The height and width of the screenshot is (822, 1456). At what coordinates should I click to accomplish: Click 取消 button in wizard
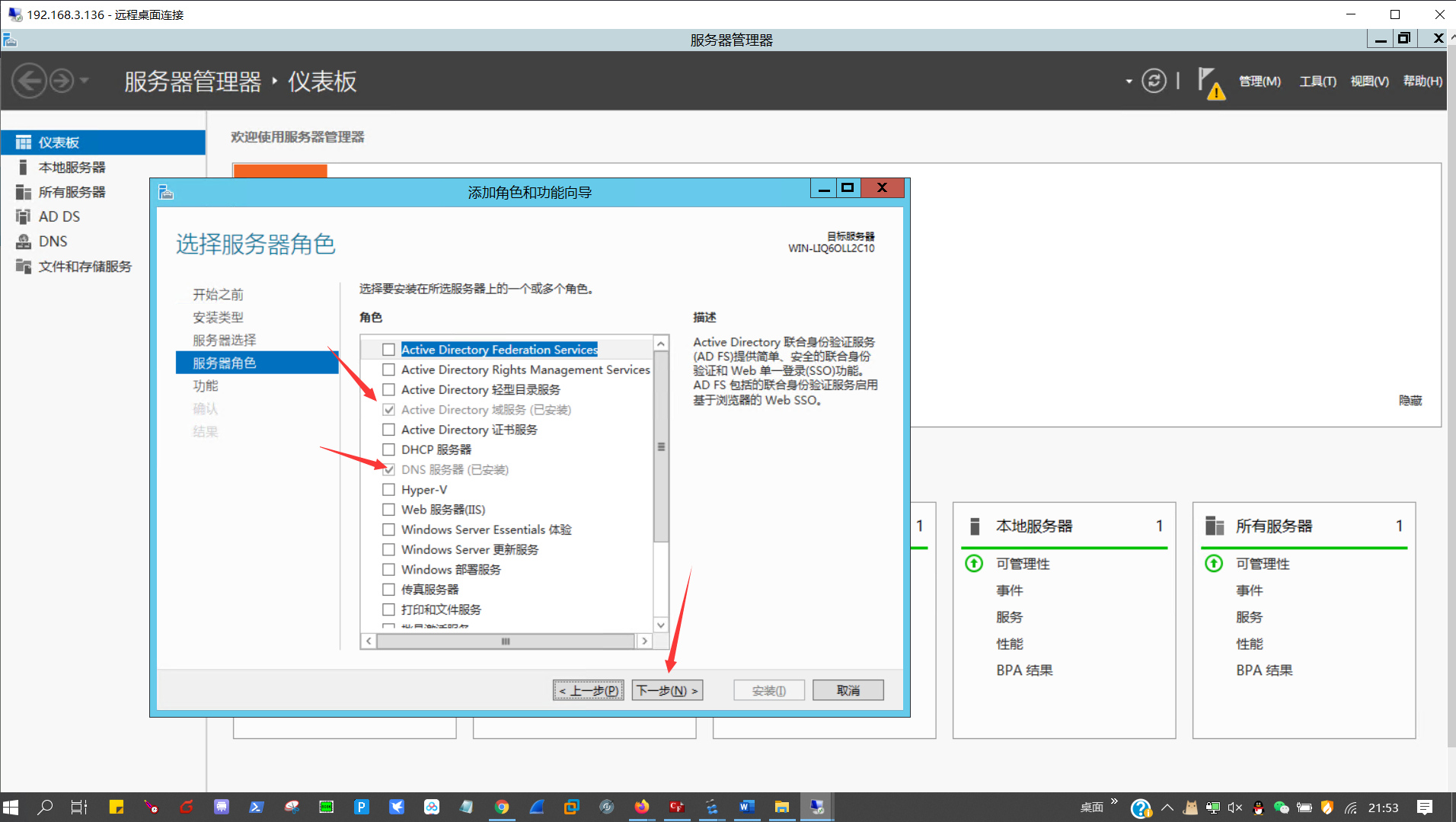848,690
